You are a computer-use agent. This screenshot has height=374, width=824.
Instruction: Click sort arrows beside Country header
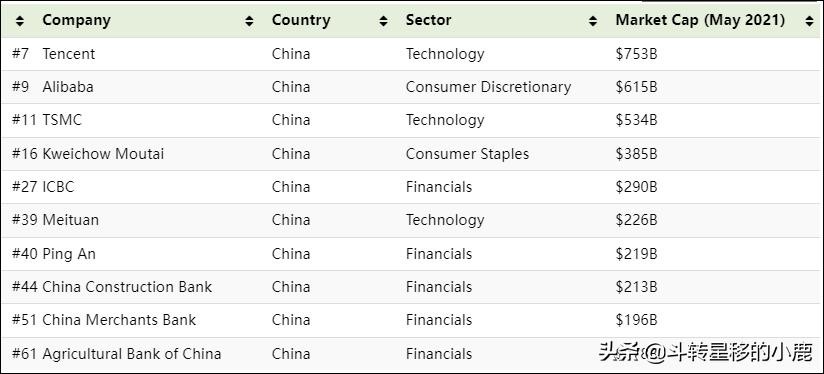(384, 21)
